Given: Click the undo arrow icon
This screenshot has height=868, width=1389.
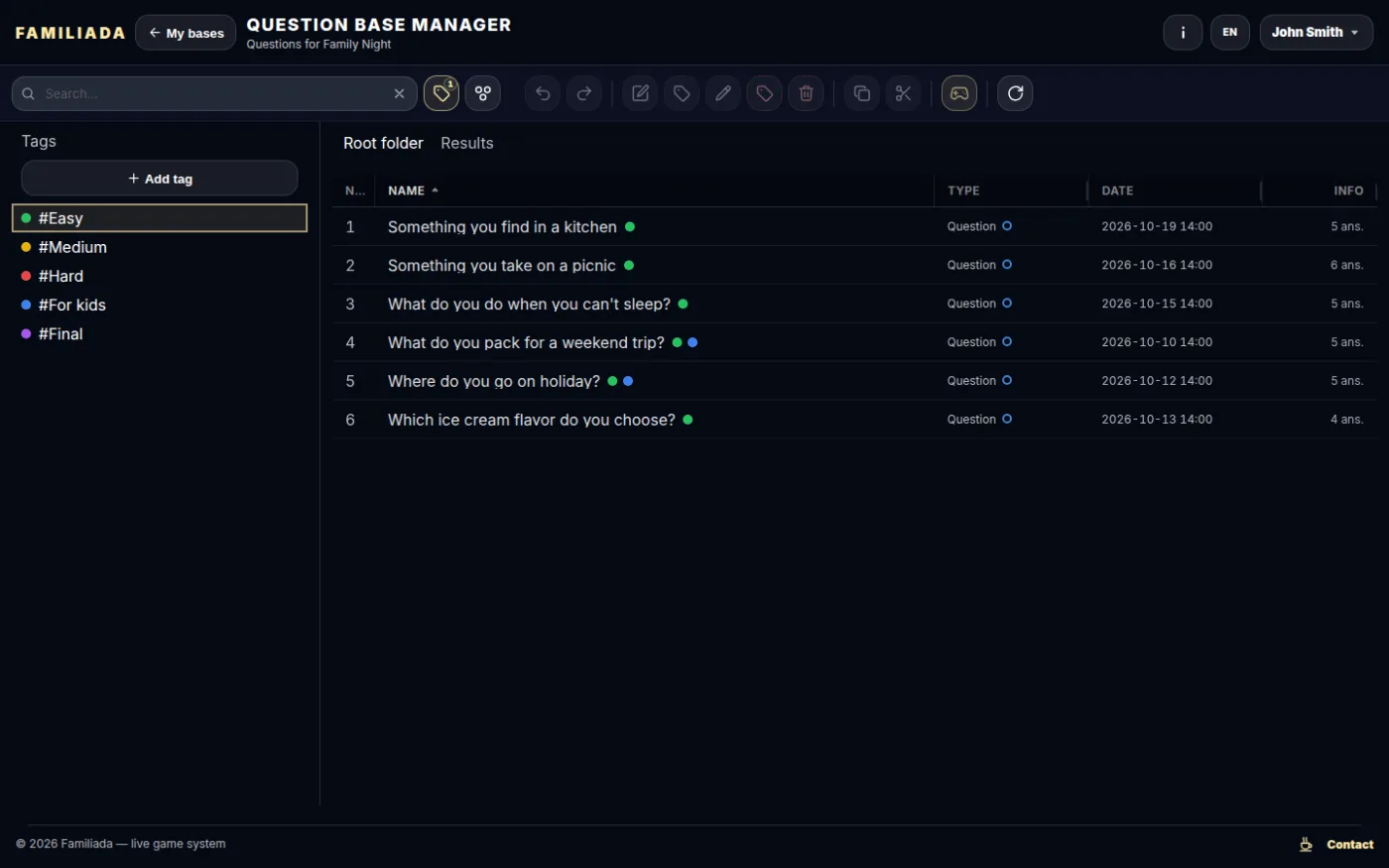Looking at the screenshot, I should (x=543, y=93).
